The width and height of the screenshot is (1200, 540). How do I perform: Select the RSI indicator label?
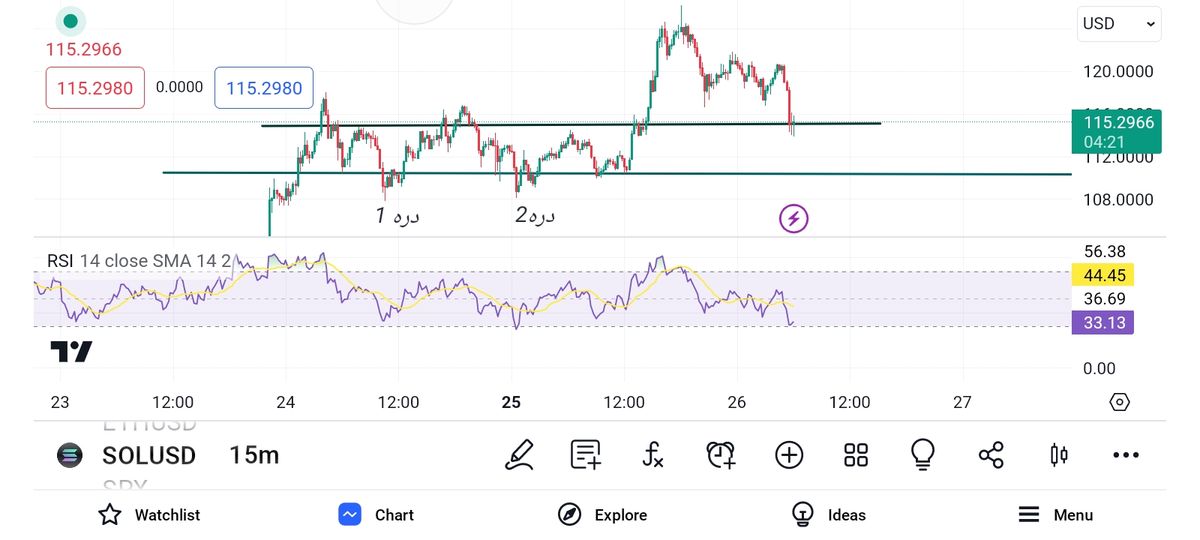click(x=60, y=261)
